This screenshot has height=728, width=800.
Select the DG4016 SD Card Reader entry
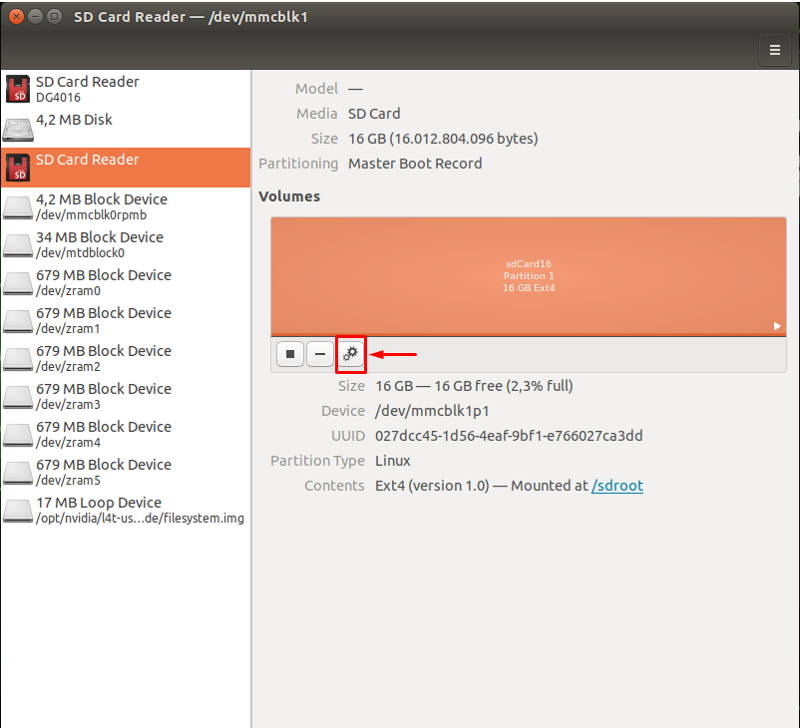[126, 89]
